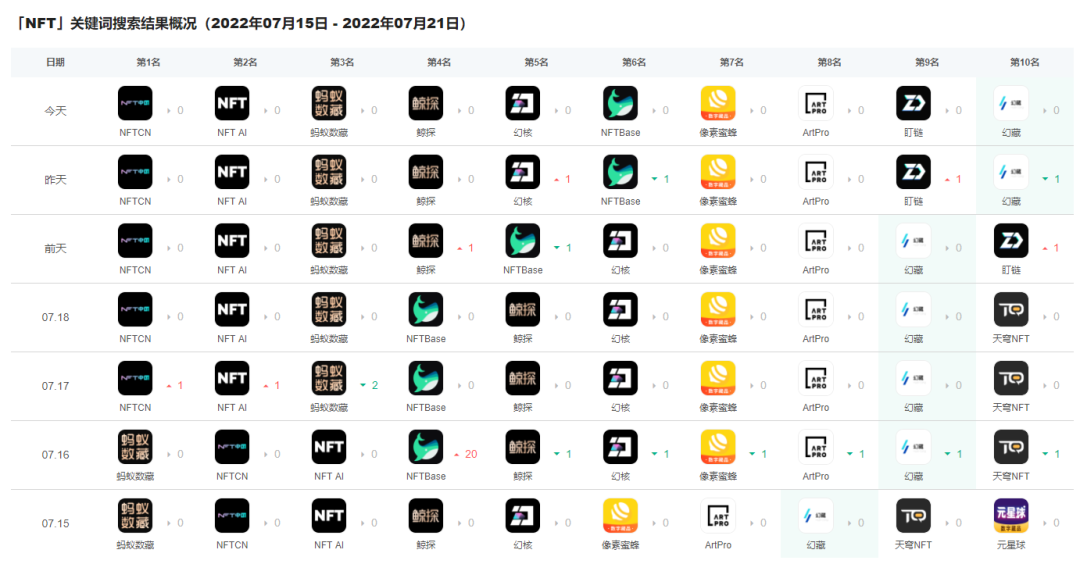Viewport: 1080px width, 564px height.
Task: Open NFTBase icon in 前天 row
Action: (523, 241)
